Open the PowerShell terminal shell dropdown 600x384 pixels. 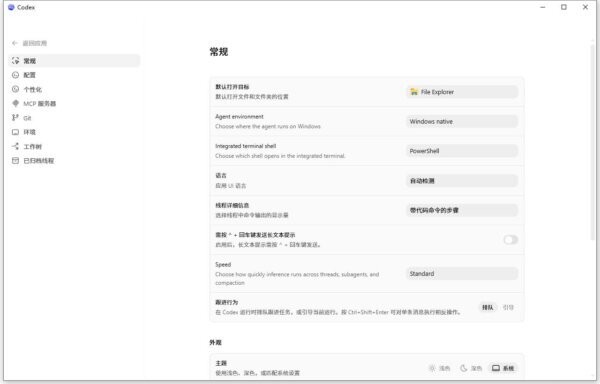click(x=462, y=151)
